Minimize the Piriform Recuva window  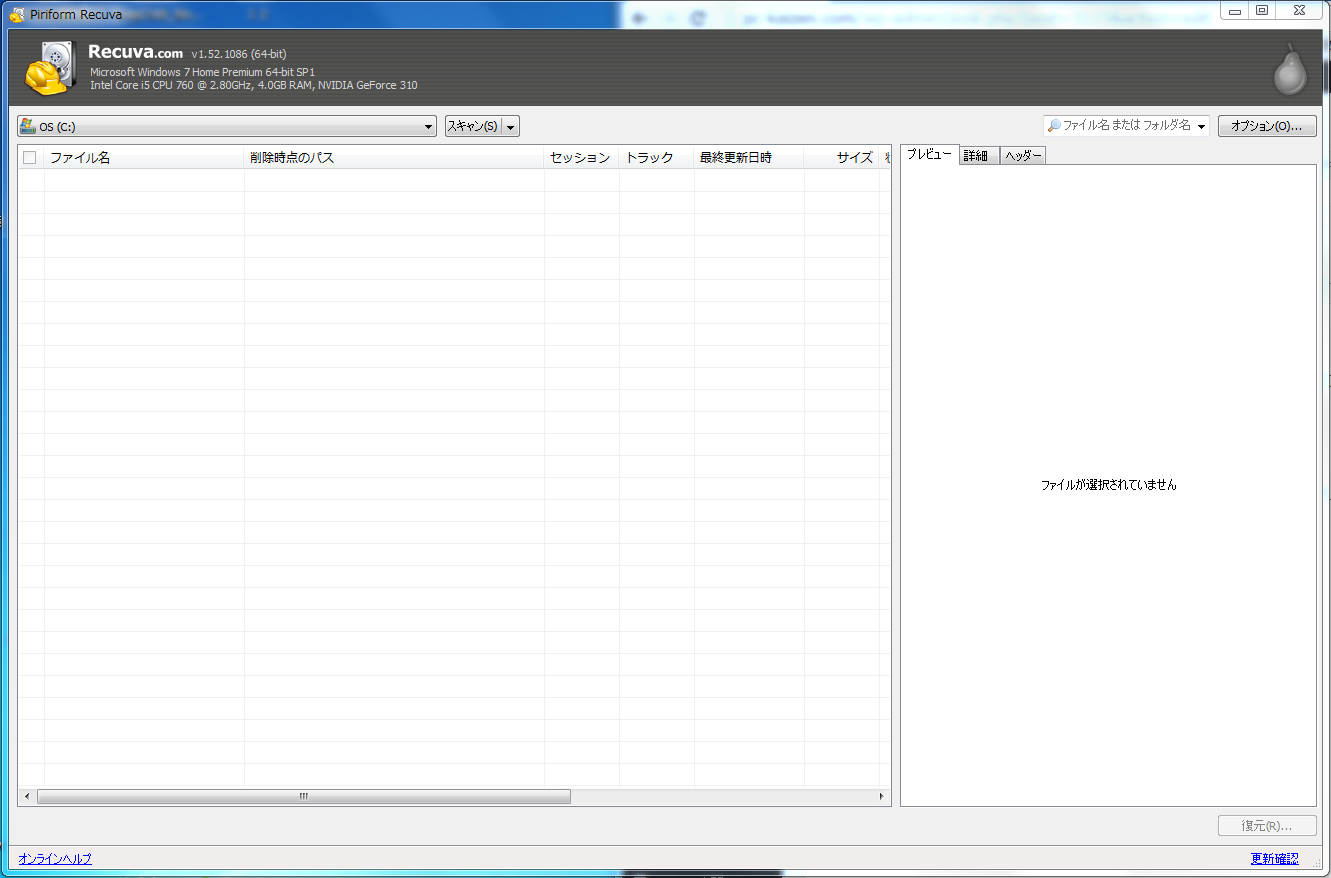pos(1235,10)
